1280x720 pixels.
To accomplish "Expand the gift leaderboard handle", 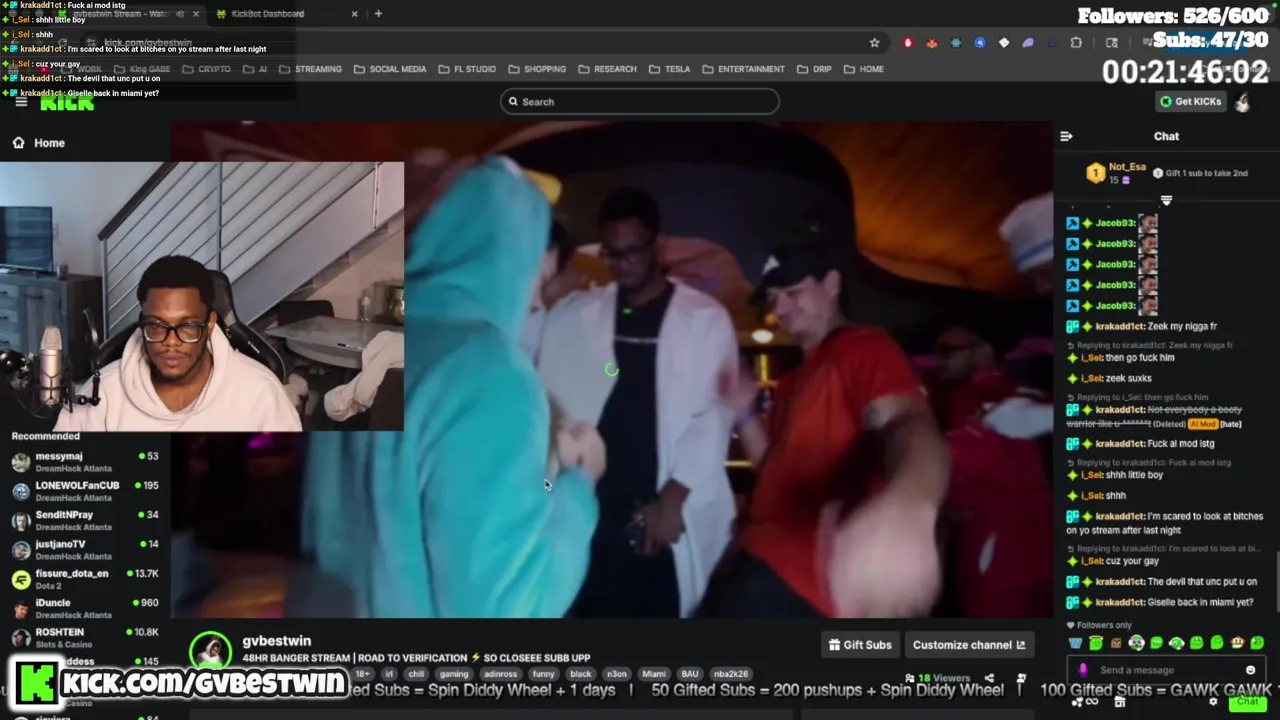I will click(1166, 201).
